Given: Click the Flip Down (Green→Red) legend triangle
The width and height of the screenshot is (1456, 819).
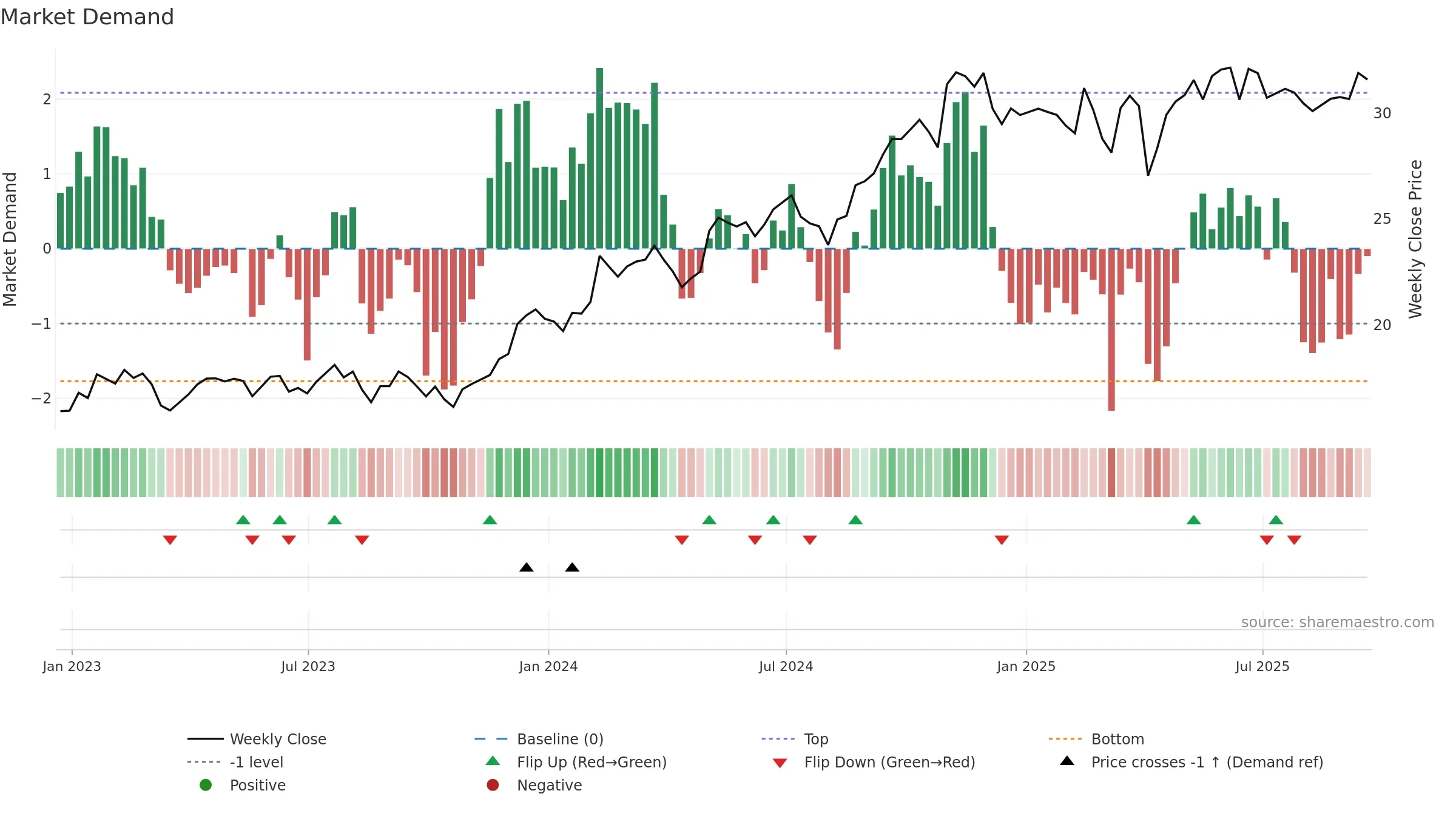Looking at the screenshot, I should [x=780, y=763].
